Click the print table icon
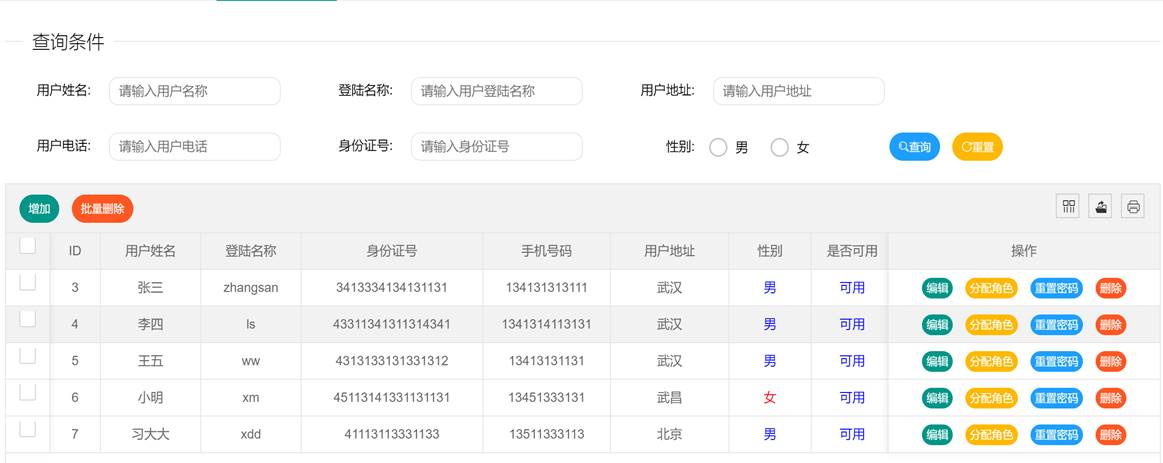 (x=1133, y=206)
